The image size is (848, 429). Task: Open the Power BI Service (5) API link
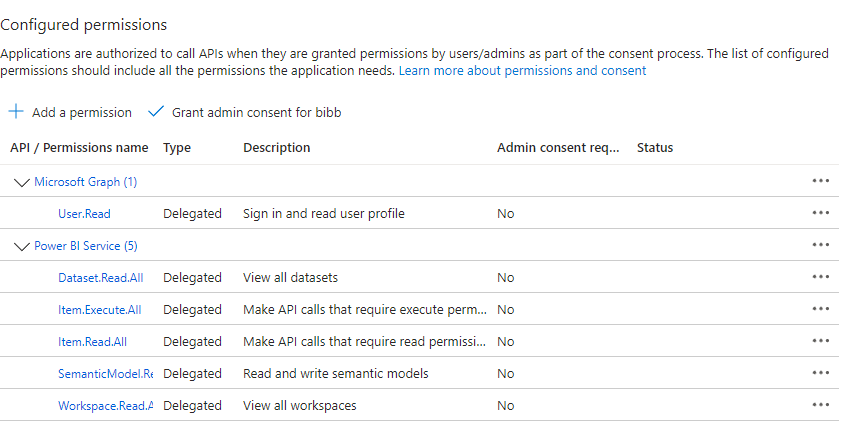85,246
